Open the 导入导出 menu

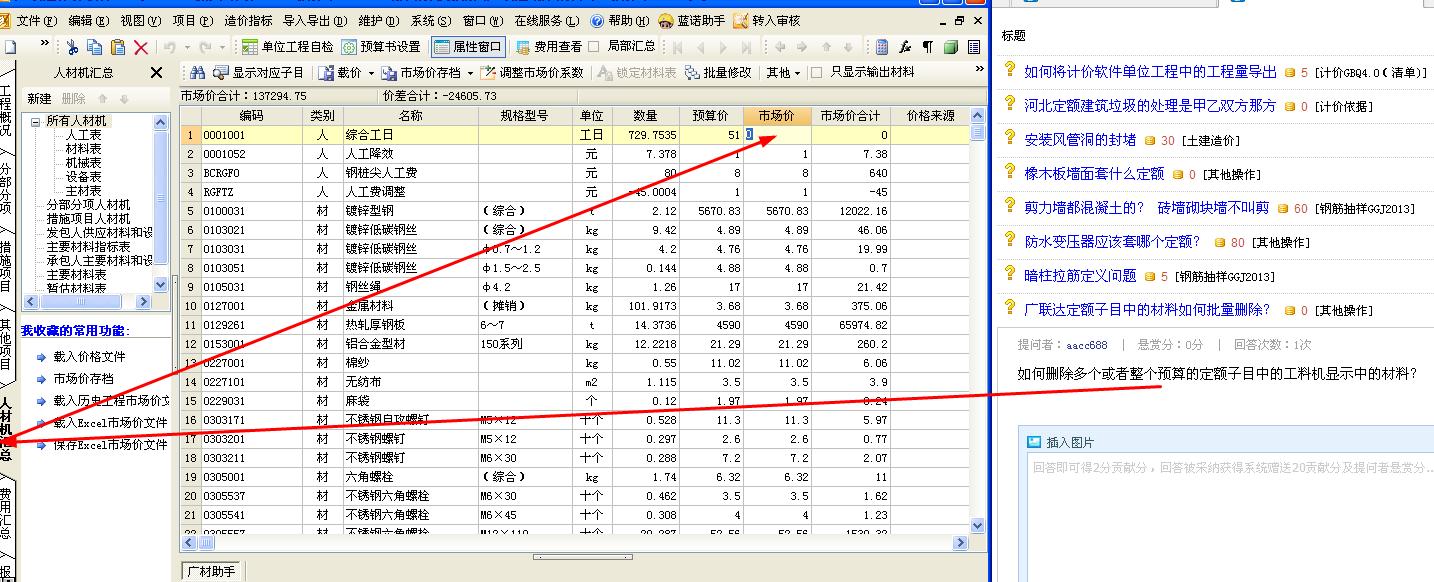(314, 20)
